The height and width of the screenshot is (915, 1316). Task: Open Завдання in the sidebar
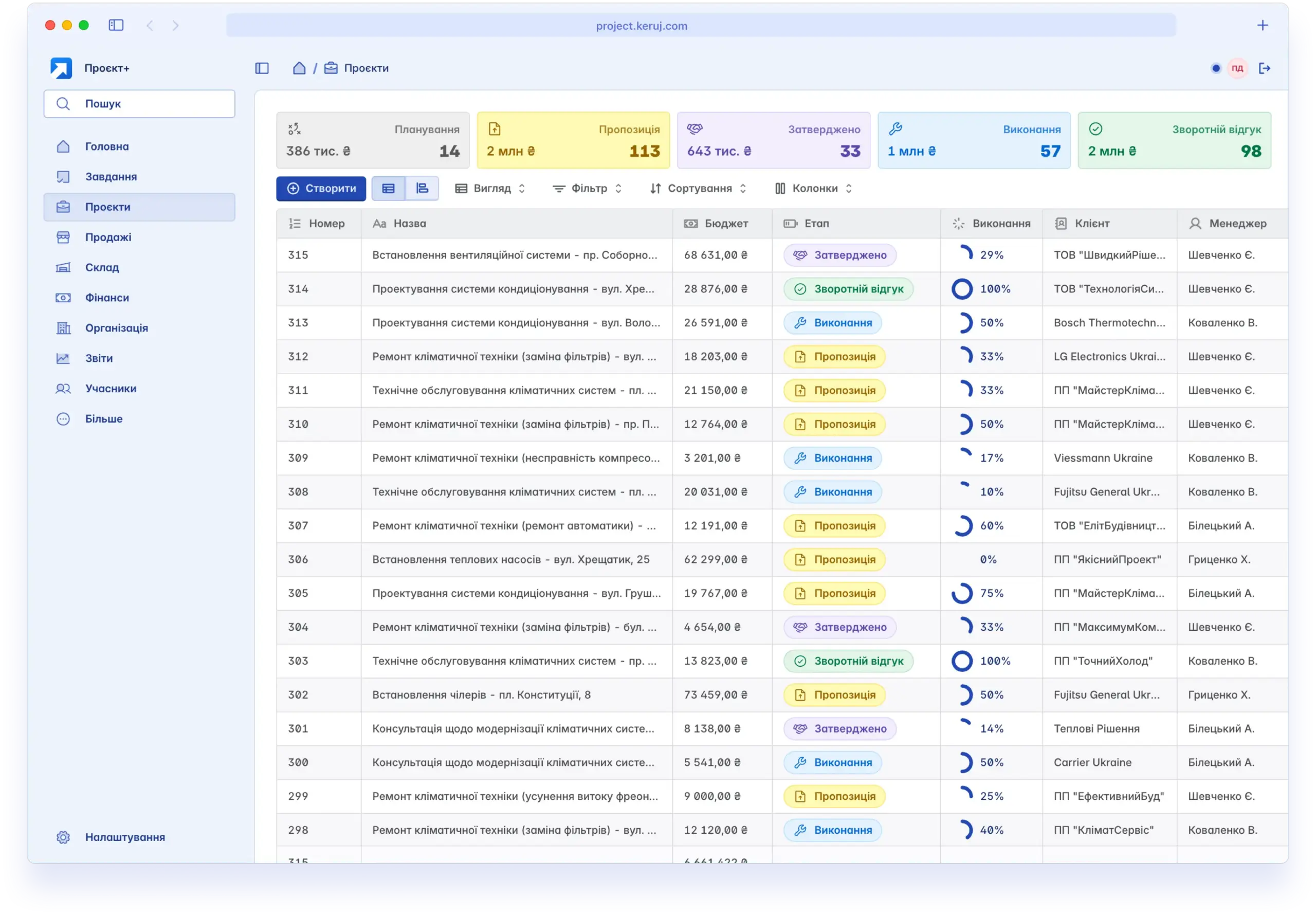point(111,177)
